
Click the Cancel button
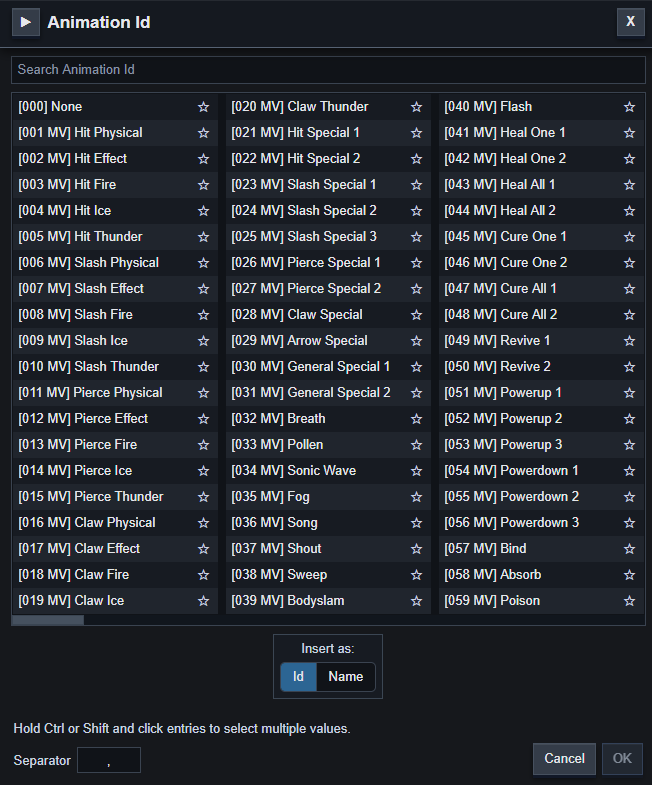click(x=564, y=758)
